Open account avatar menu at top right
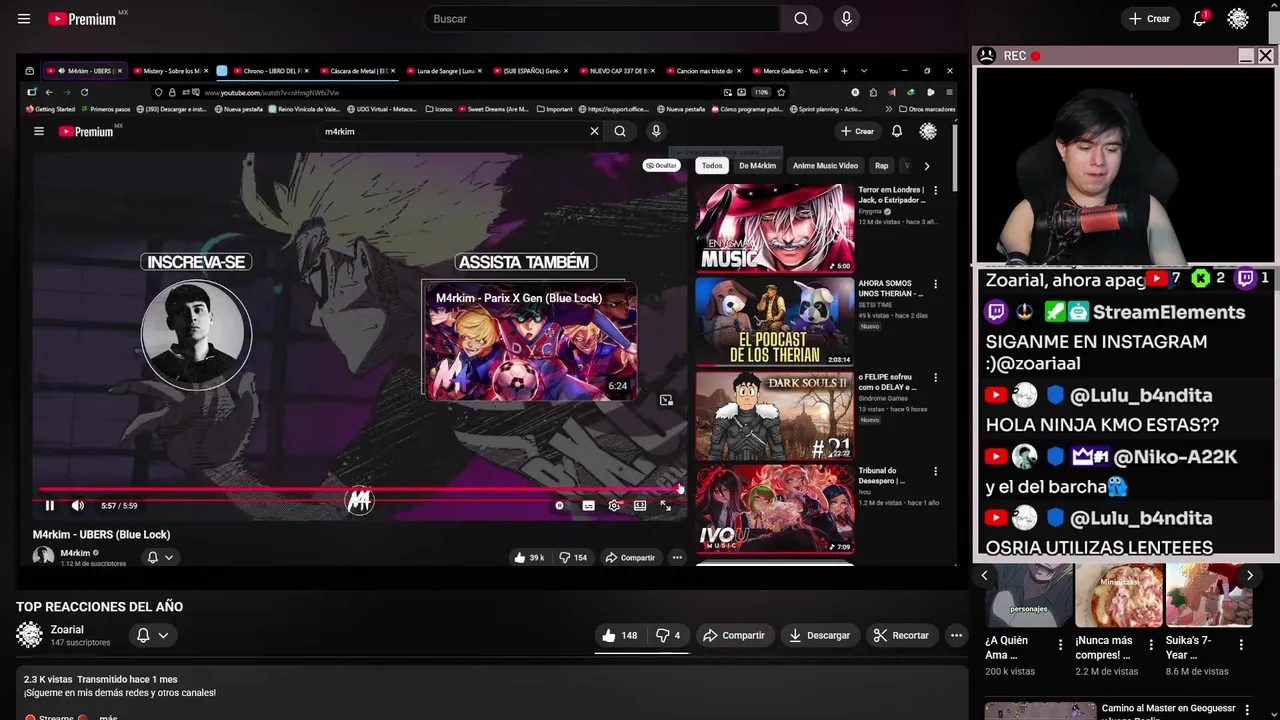Viewport: 1280px width, 720px height. pos(1238,19)
